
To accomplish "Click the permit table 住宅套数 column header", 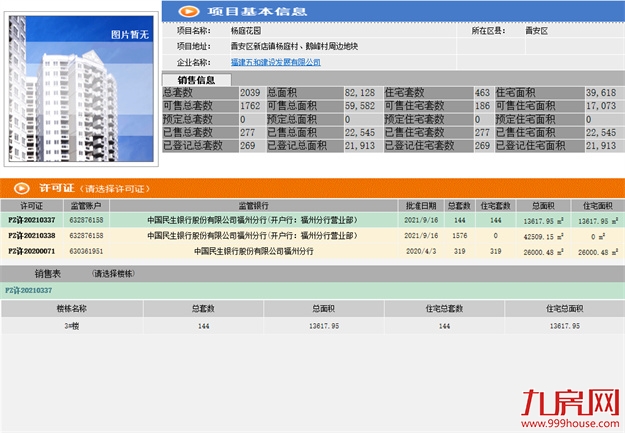I will [495, 206].
